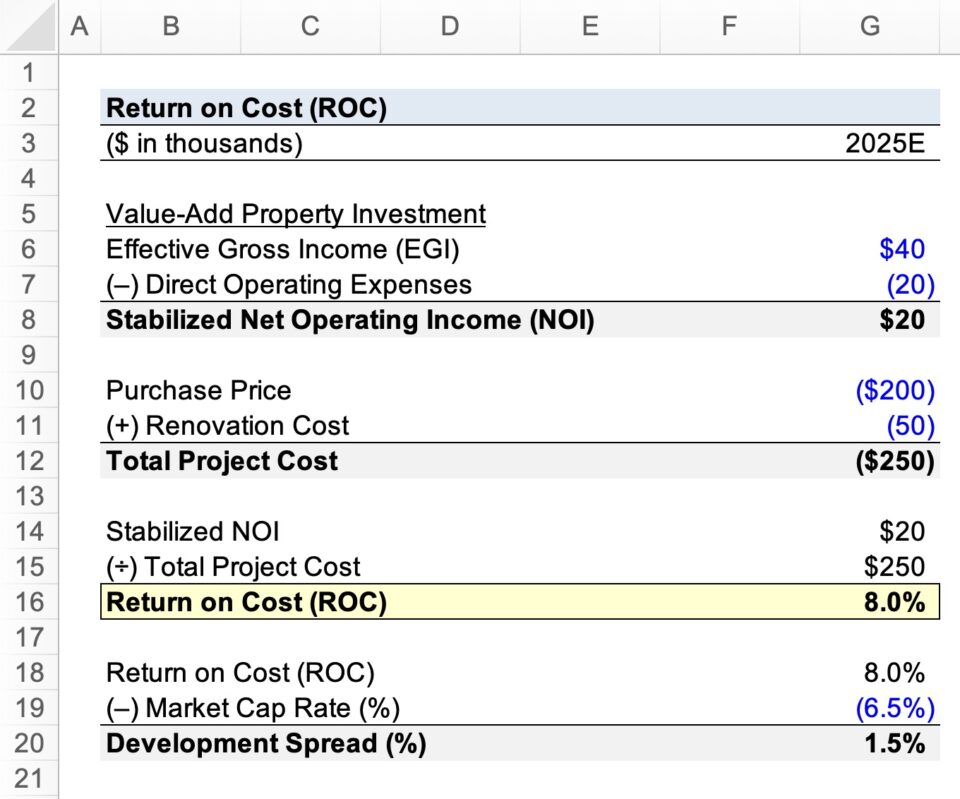
Task: Select column B header
Action: point(170,27)
